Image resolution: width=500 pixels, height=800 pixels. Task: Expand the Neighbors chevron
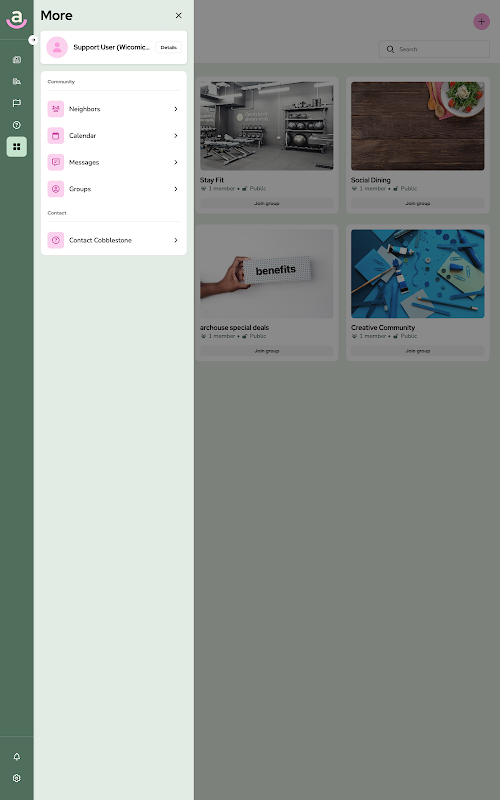click(176, 109)
